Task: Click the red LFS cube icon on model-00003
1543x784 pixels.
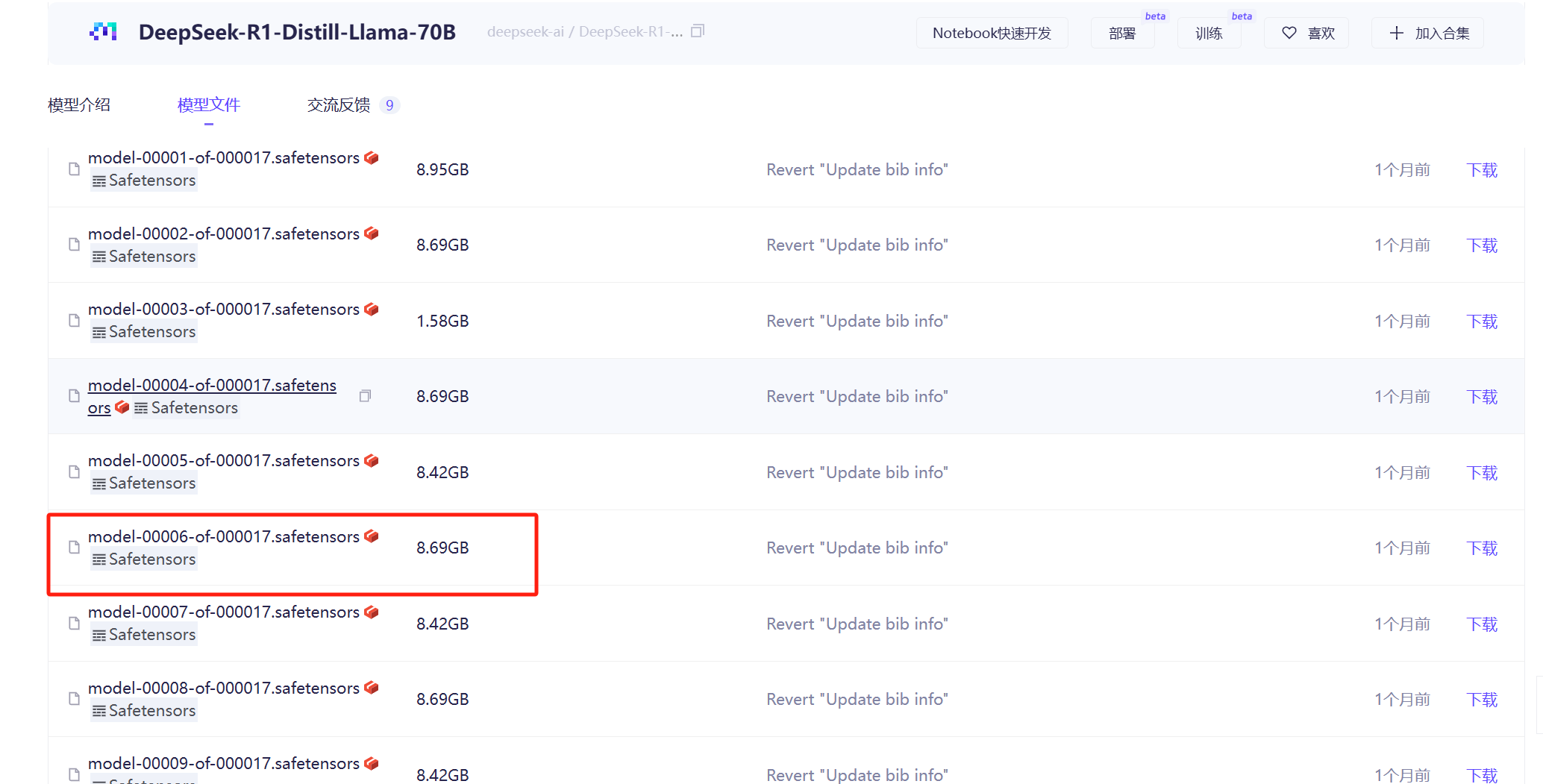Action: point(372,309)
